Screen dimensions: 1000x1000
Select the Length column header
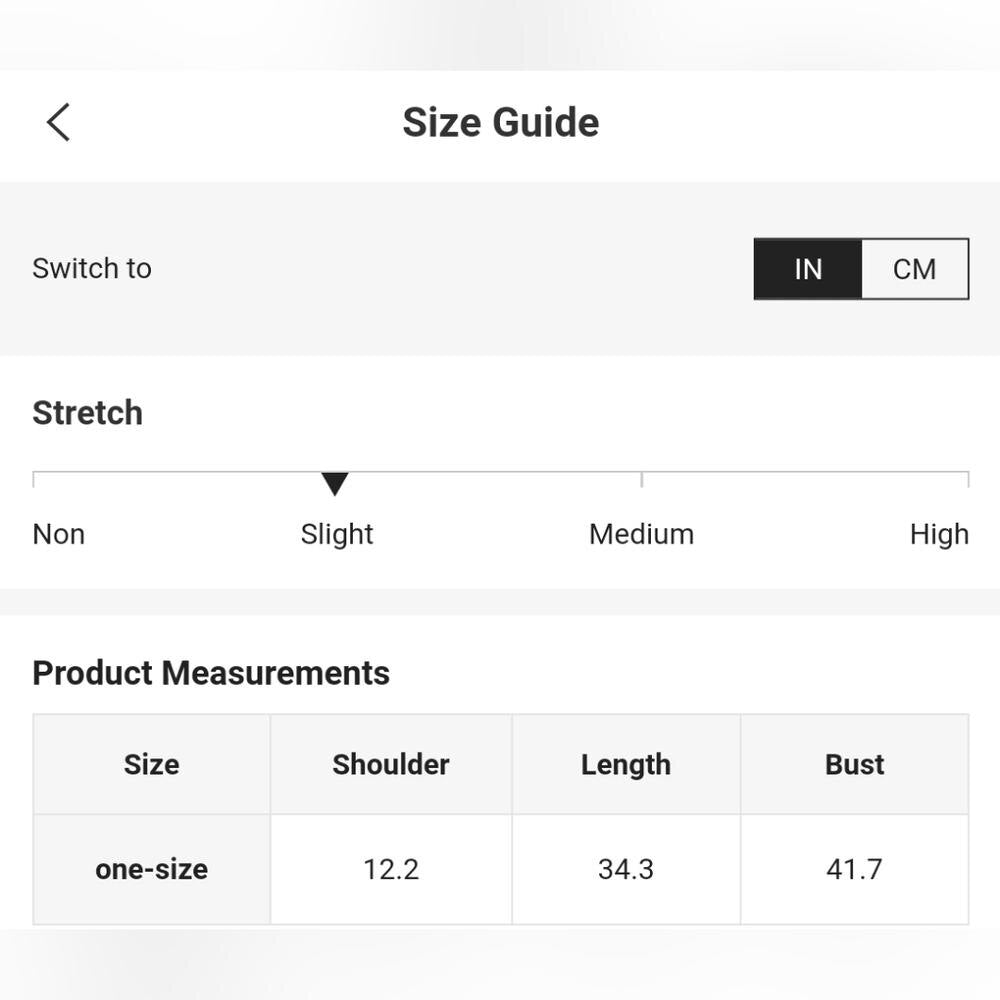click(626, 765)
